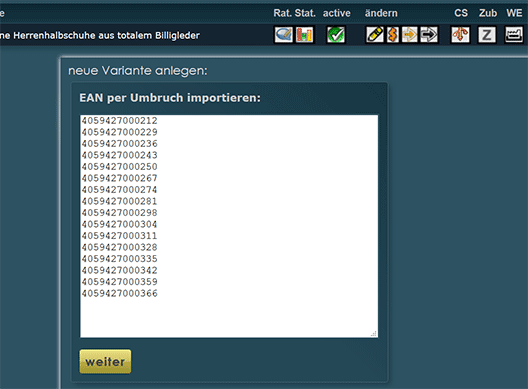528x389 pixels.
Task: Click EAN line 4059427000328
Action: (120, 247)
